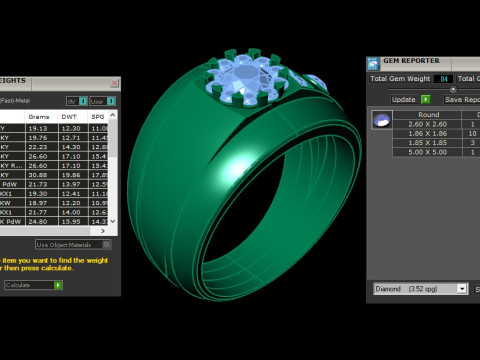Open the Diamond (3.52 spg) material dropdown
480x360 pixels.
(462, 289)
